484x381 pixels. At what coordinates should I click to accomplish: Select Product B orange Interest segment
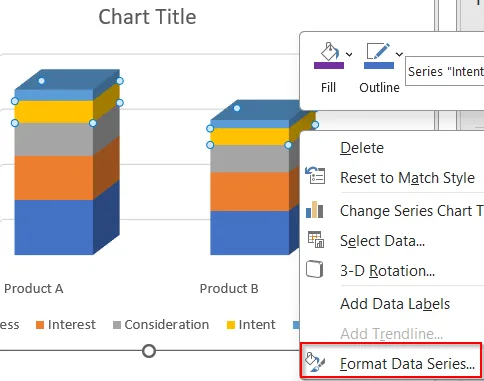250,192
